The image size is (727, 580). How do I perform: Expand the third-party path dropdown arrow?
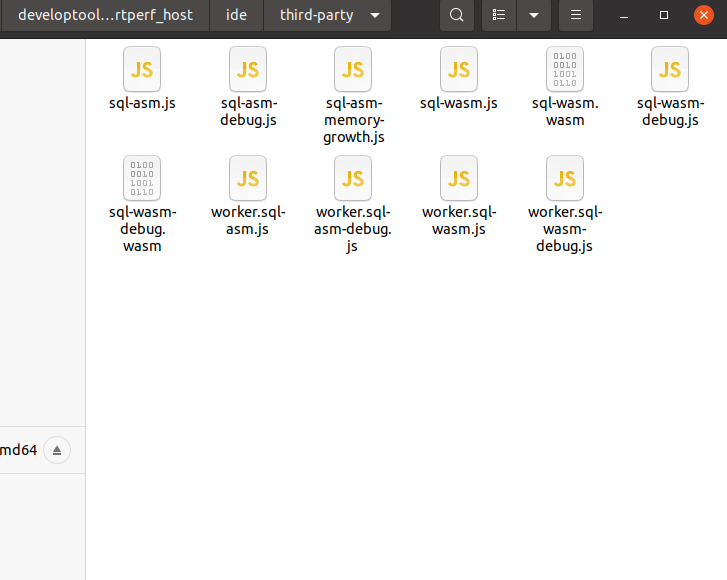(x=375, y=15)
